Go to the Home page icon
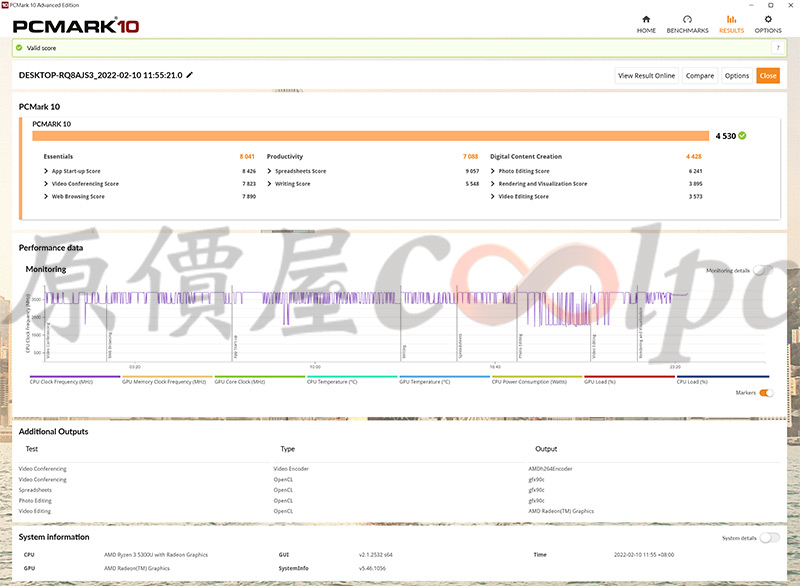The height and width of the screenshot is (586, 800). [646, 19]
